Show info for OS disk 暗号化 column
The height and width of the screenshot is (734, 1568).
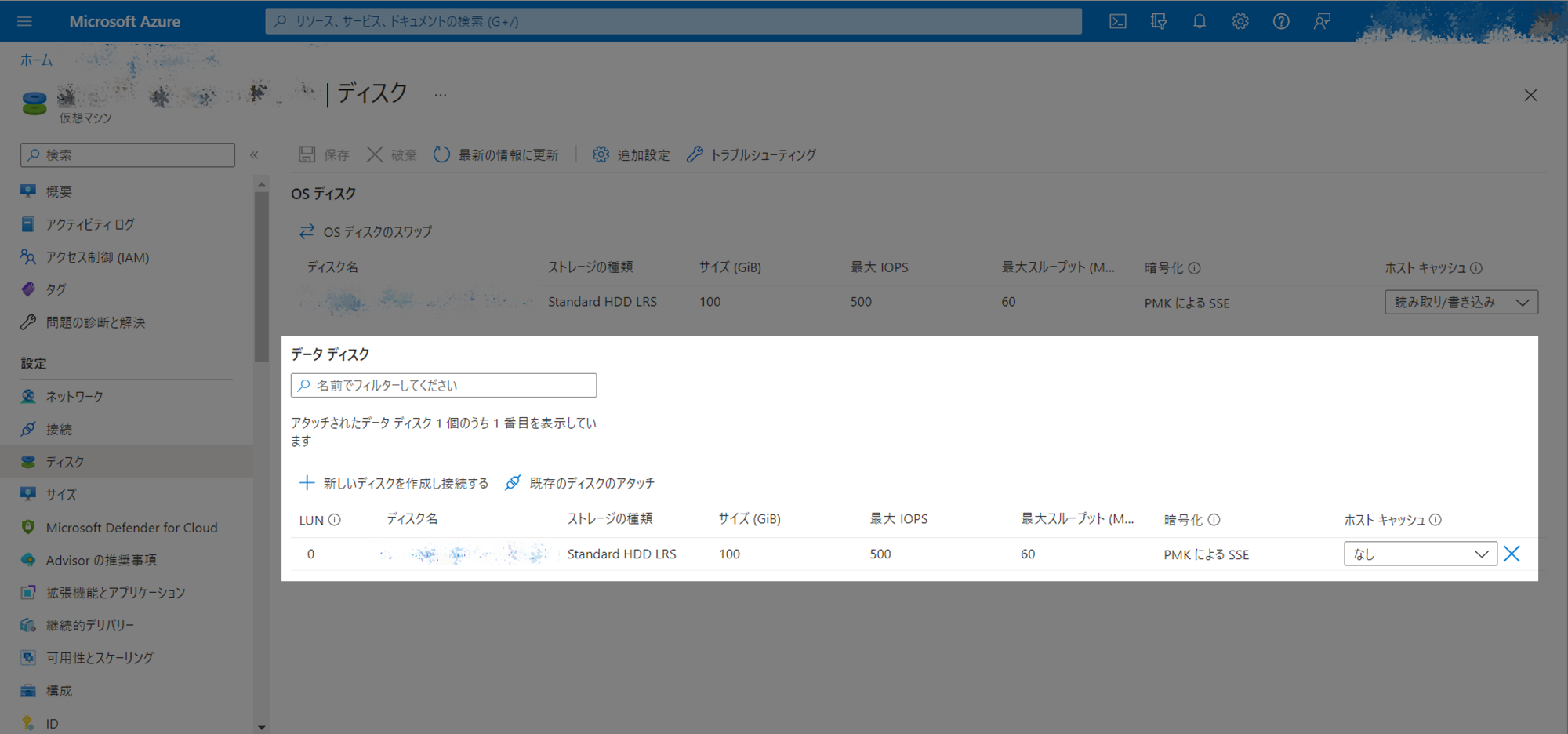pos(1194,267)
